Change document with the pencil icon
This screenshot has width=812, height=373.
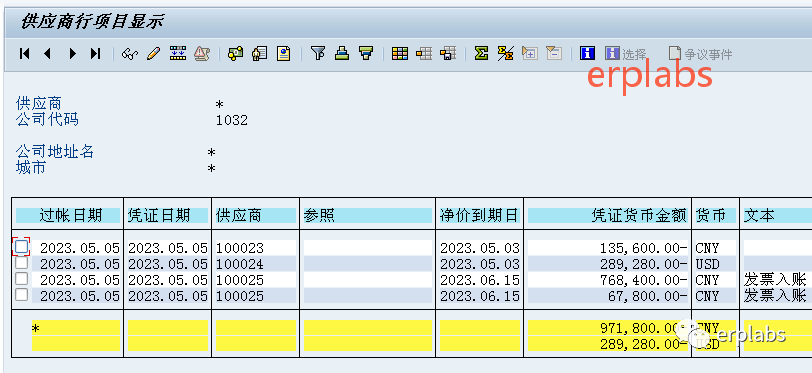[x=154, y=53]
